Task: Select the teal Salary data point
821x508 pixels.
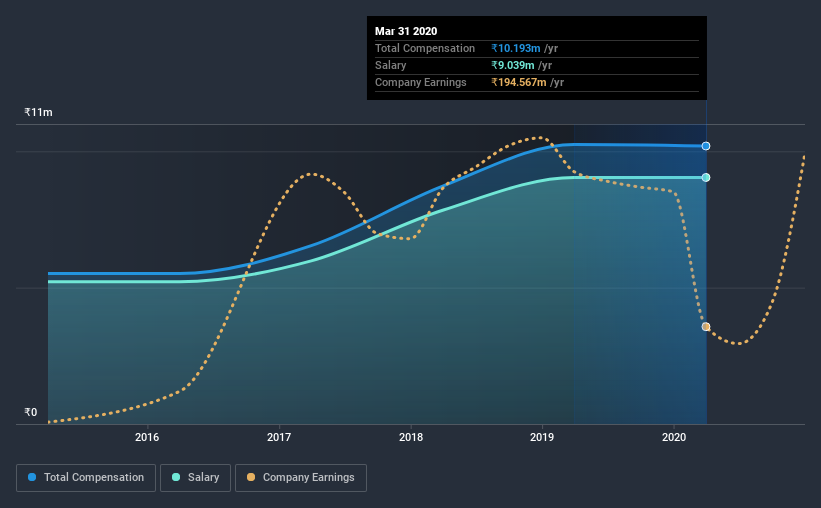Action: pos(706,178)
